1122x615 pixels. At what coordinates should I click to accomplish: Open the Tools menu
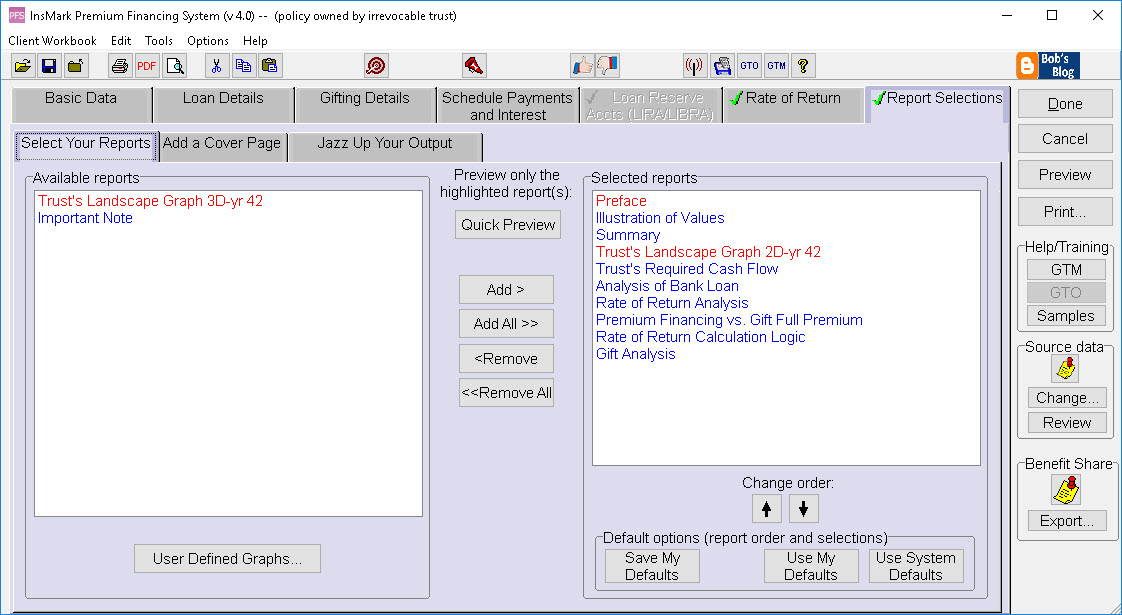[x=158, y=41]
